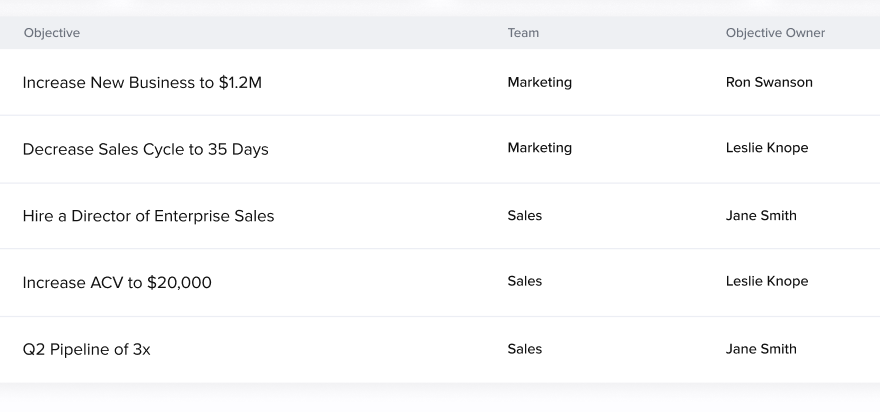Open the Increase New Business to $1.2M objective
This screenshot has height=412, width=880.
[142, 83]
